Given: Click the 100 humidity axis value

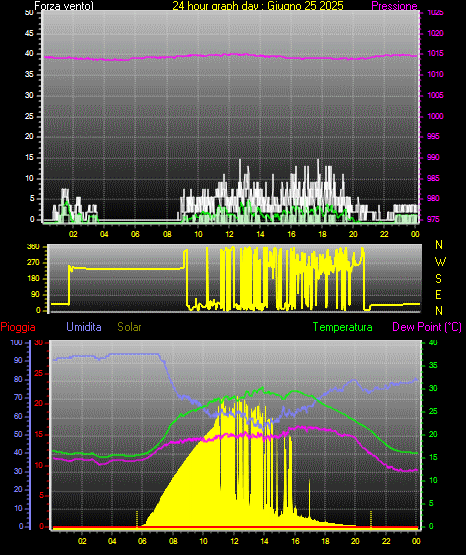Looking at the screenshot, I should click(x=16, y=343).
